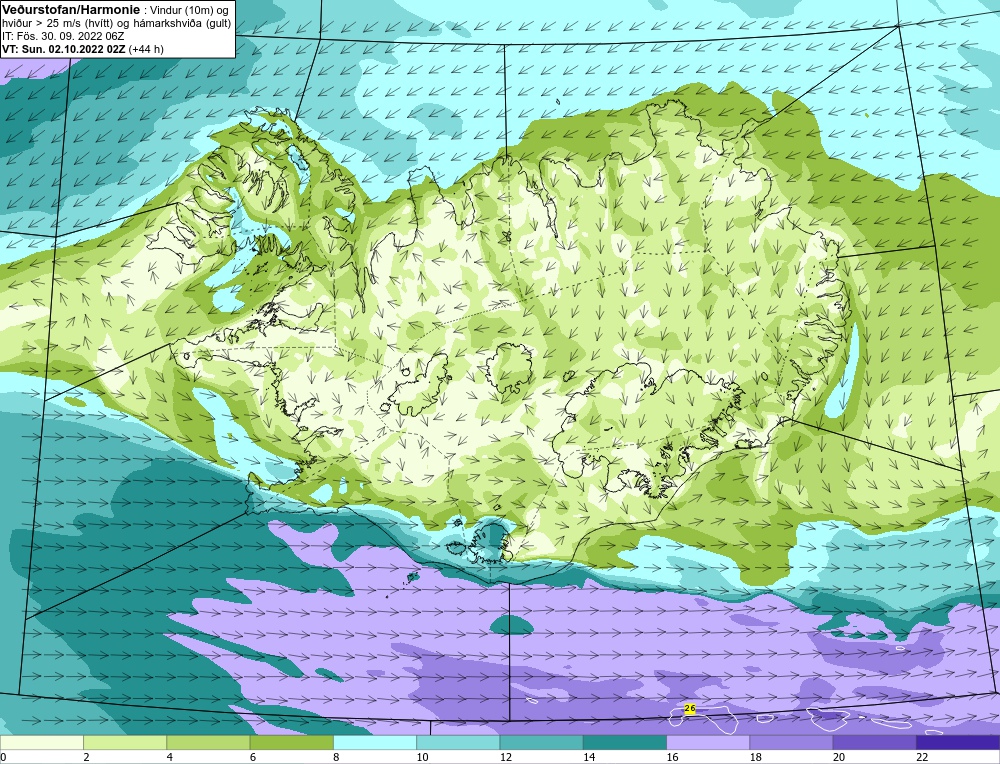The height and width of the screenshot is (764, 1000).
Task: Click the legend scale label '16'
Action: [x=672, y=757]
